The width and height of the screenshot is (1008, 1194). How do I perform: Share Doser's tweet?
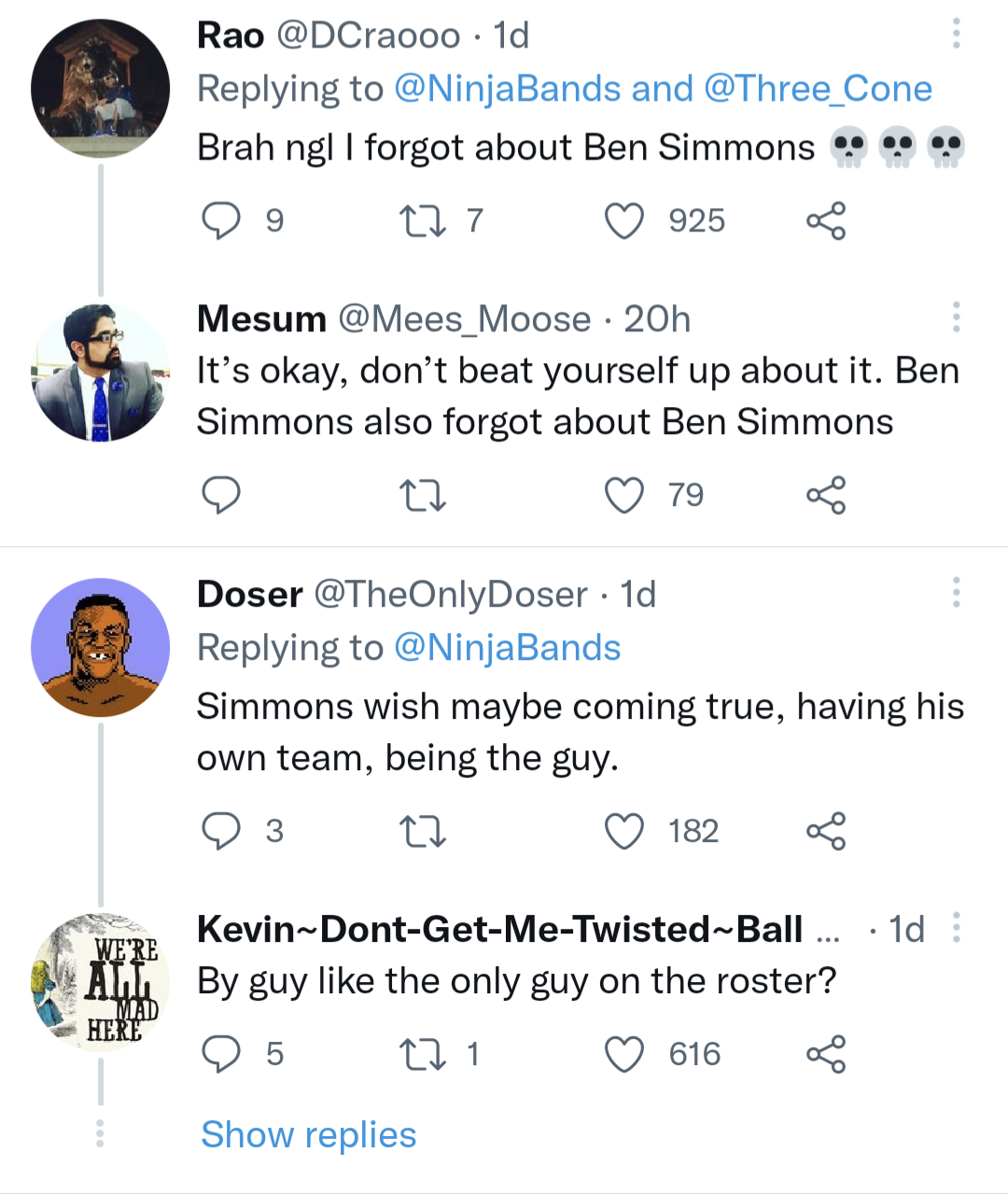tap(825, 831)
